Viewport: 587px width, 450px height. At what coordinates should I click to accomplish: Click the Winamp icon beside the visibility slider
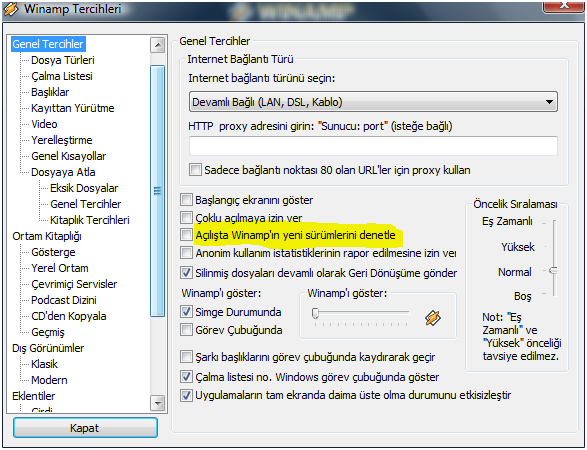433,318
